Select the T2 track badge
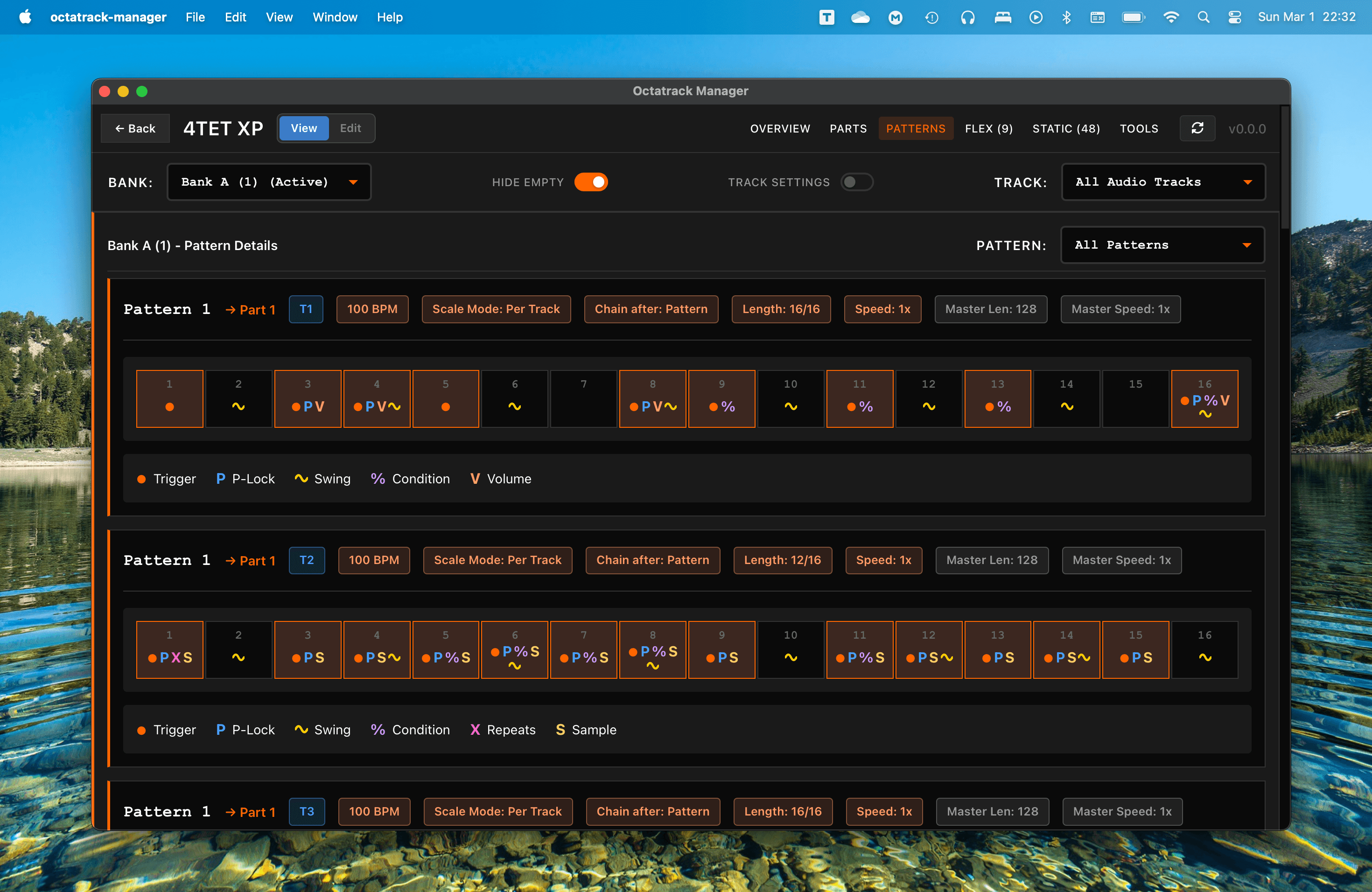 pos(307,560)
